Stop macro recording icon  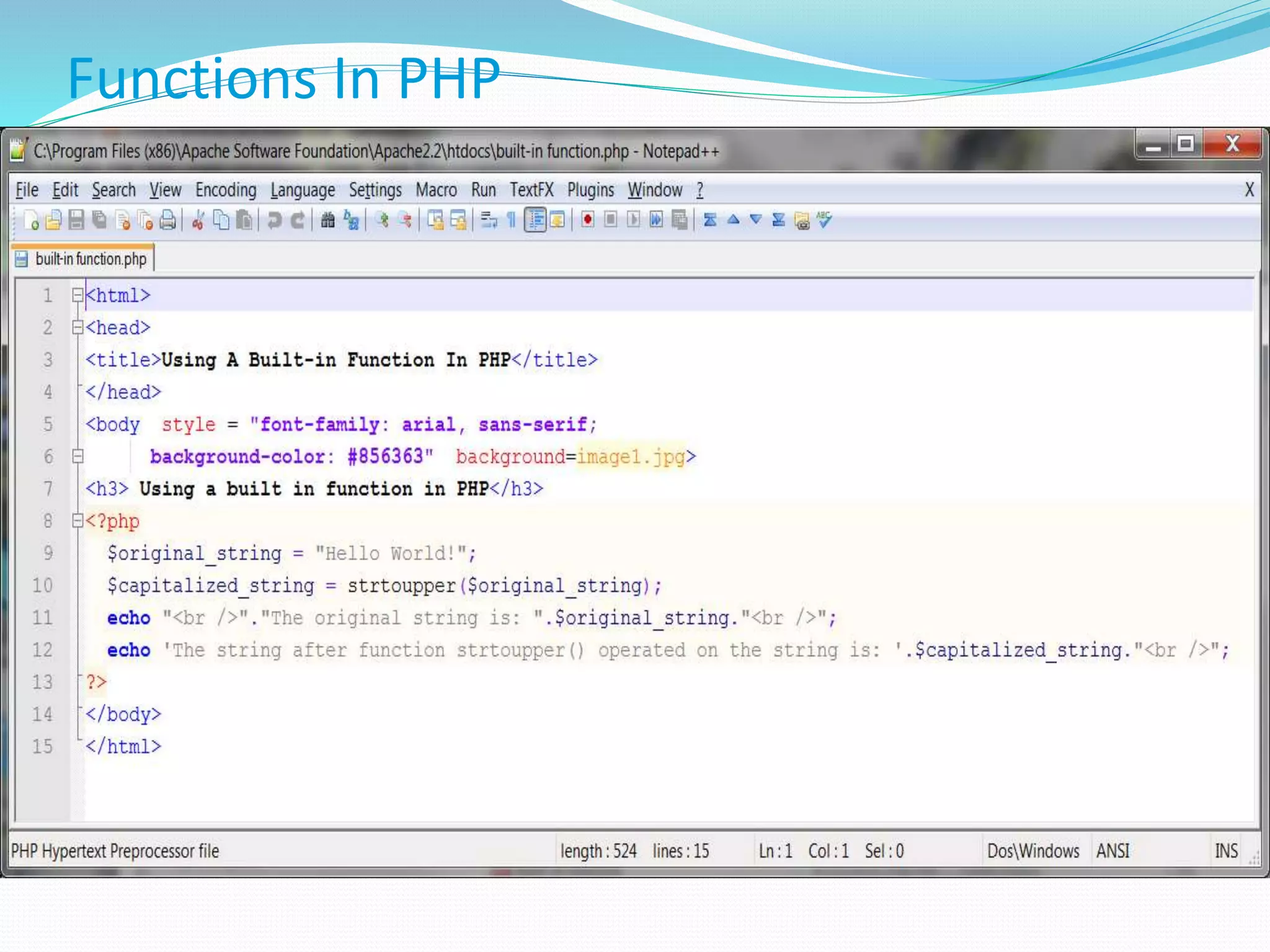pos(611,220)
